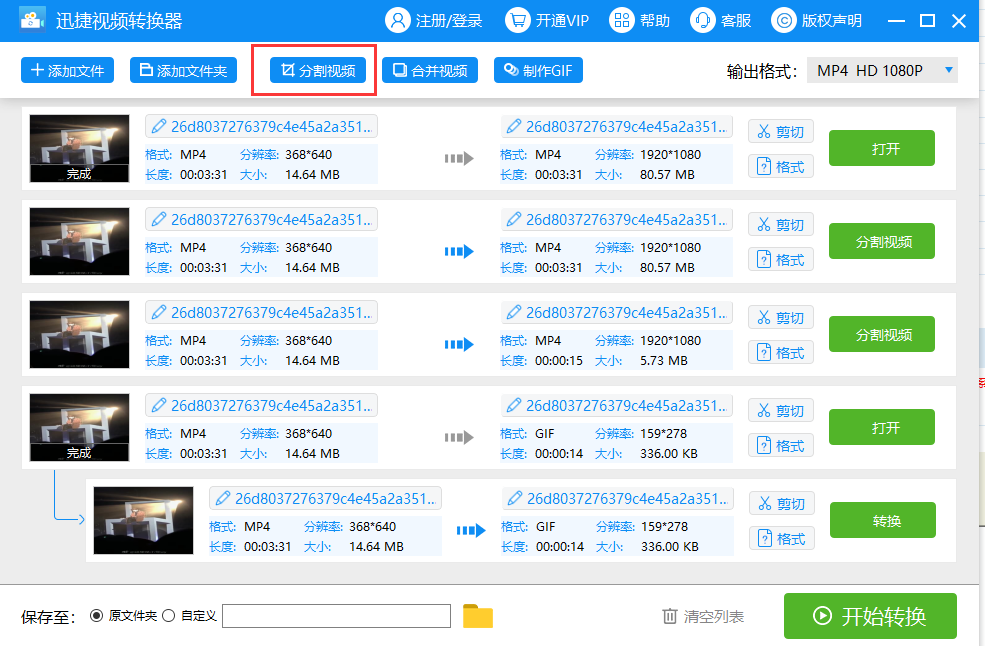The width and height of the screenshot is (985, 646).
Task: Open 客服 customer service headset icon
Action: [x=703, y=20]
